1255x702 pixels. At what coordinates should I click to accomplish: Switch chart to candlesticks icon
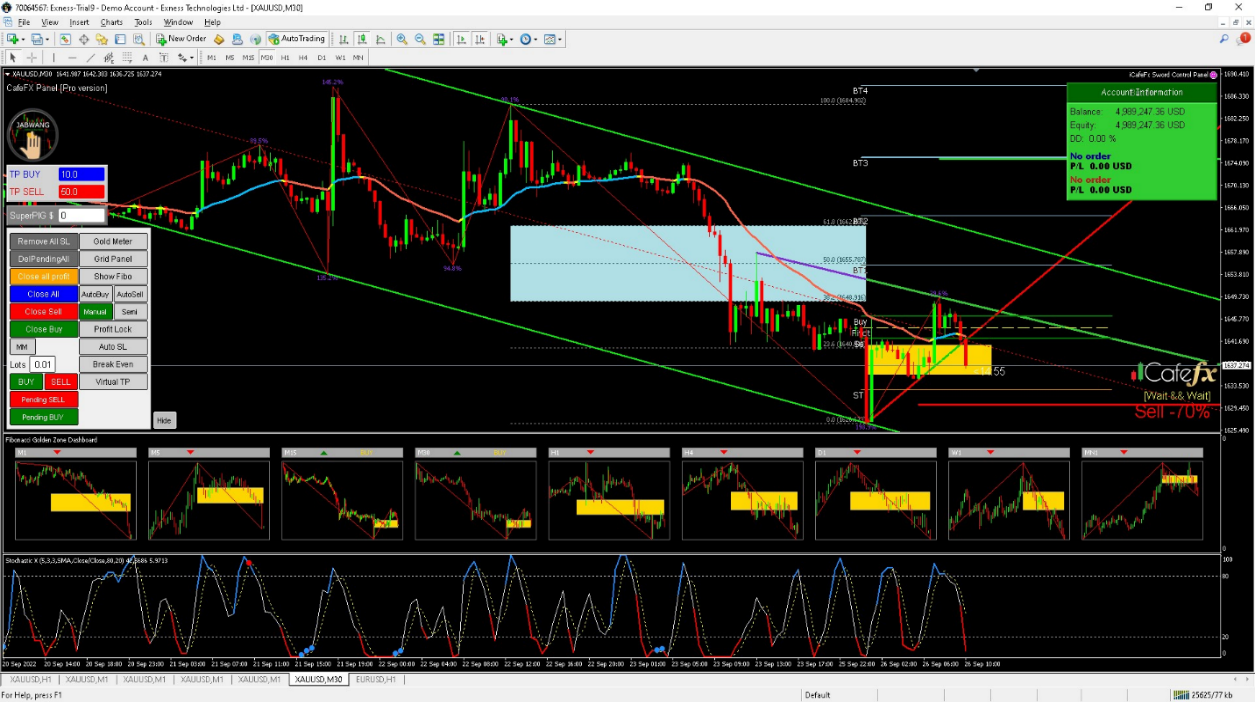coord(361,39)
